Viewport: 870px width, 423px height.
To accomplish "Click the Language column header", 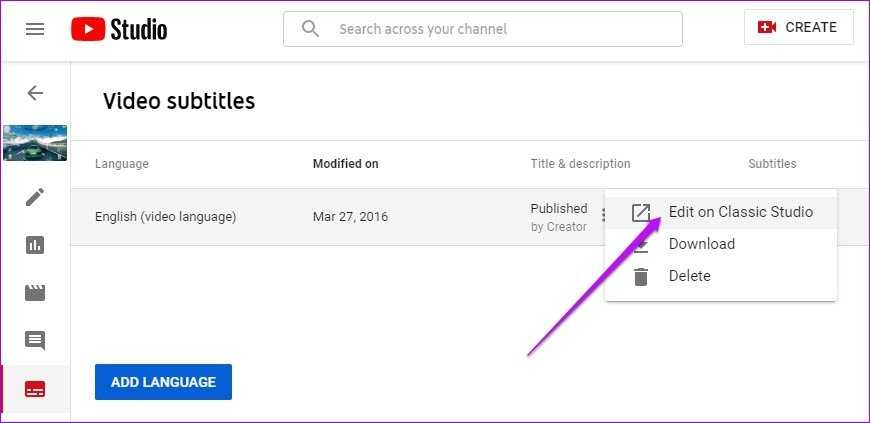I will [121, 164].
